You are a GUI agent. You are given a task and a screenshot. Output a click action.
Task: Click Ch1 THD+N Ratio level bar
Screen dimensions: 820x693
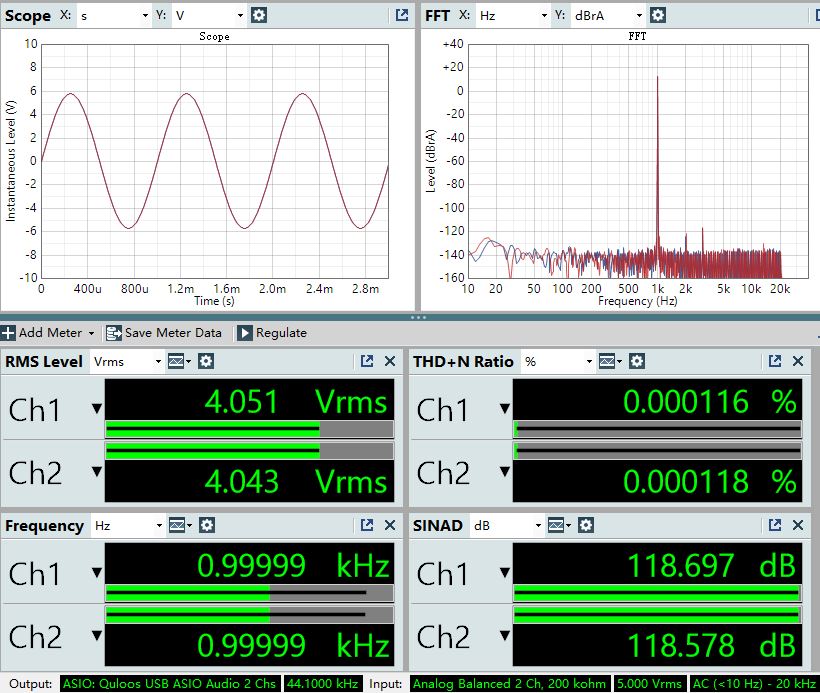[657, 429]
